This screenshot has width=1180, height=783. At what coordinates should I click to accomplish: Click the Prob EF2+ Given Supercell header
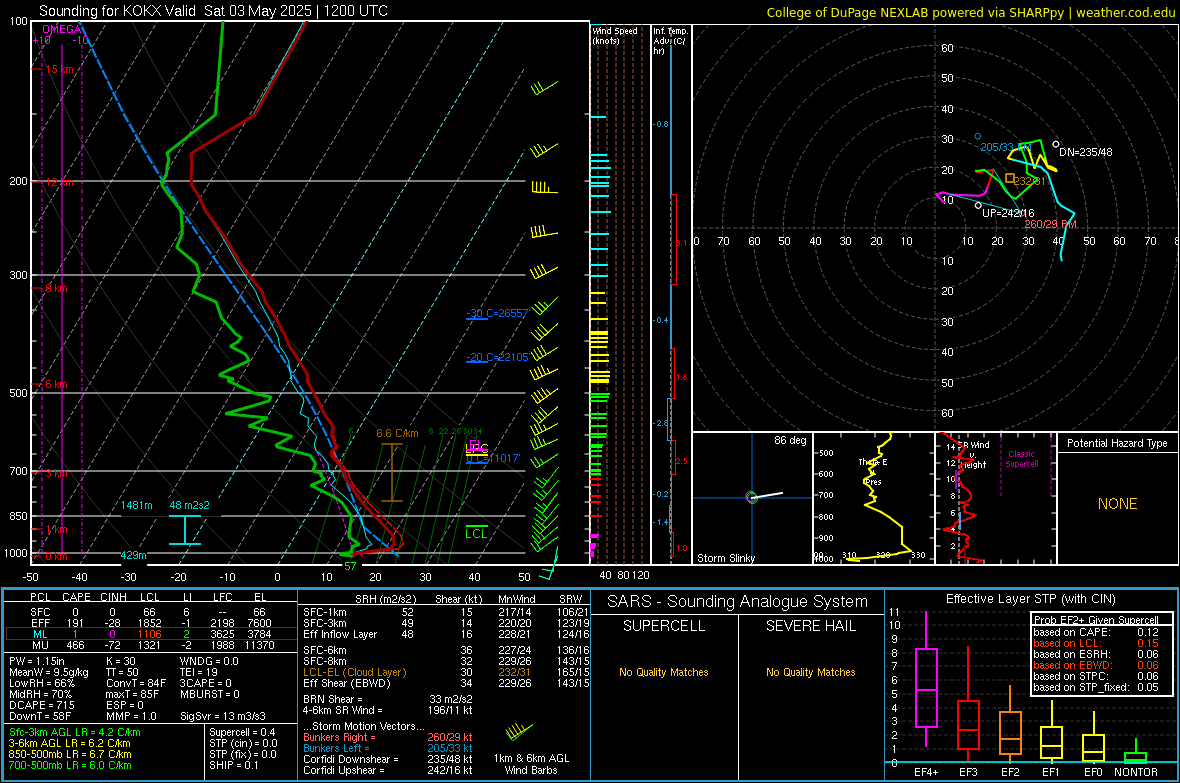pyautogui.click(x=1096, y=620)
